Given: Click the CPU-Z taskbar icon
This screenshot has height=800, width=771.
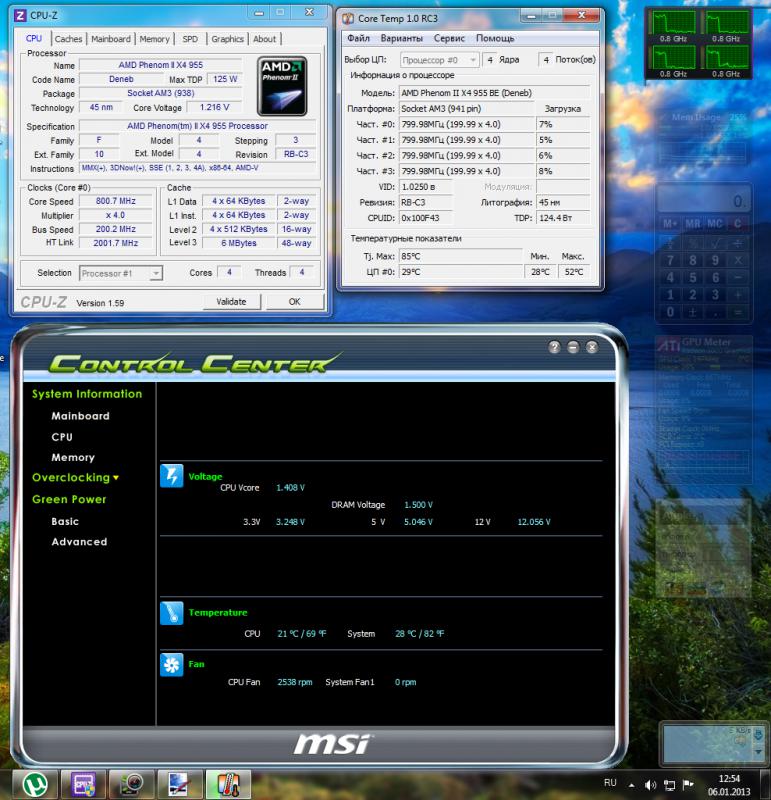Looking at the screenshot, I should tap(82, 782).
